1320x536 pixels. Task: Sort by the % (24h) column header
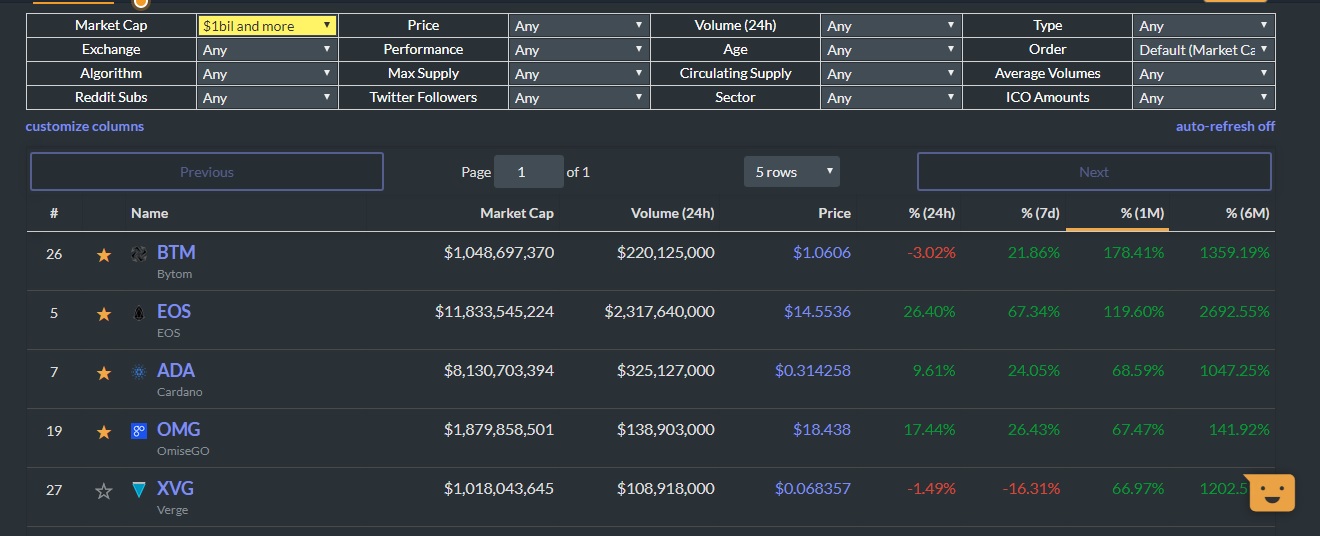pyautogui.click(x=931, y=213)
